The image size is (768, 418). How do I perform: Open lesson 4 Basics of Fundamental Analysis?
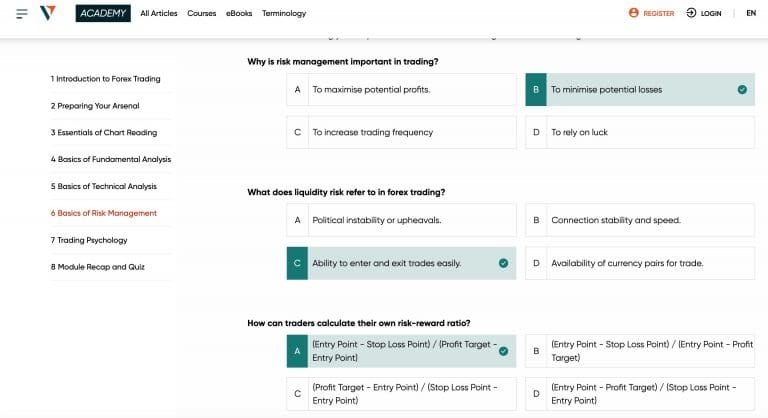111,159
